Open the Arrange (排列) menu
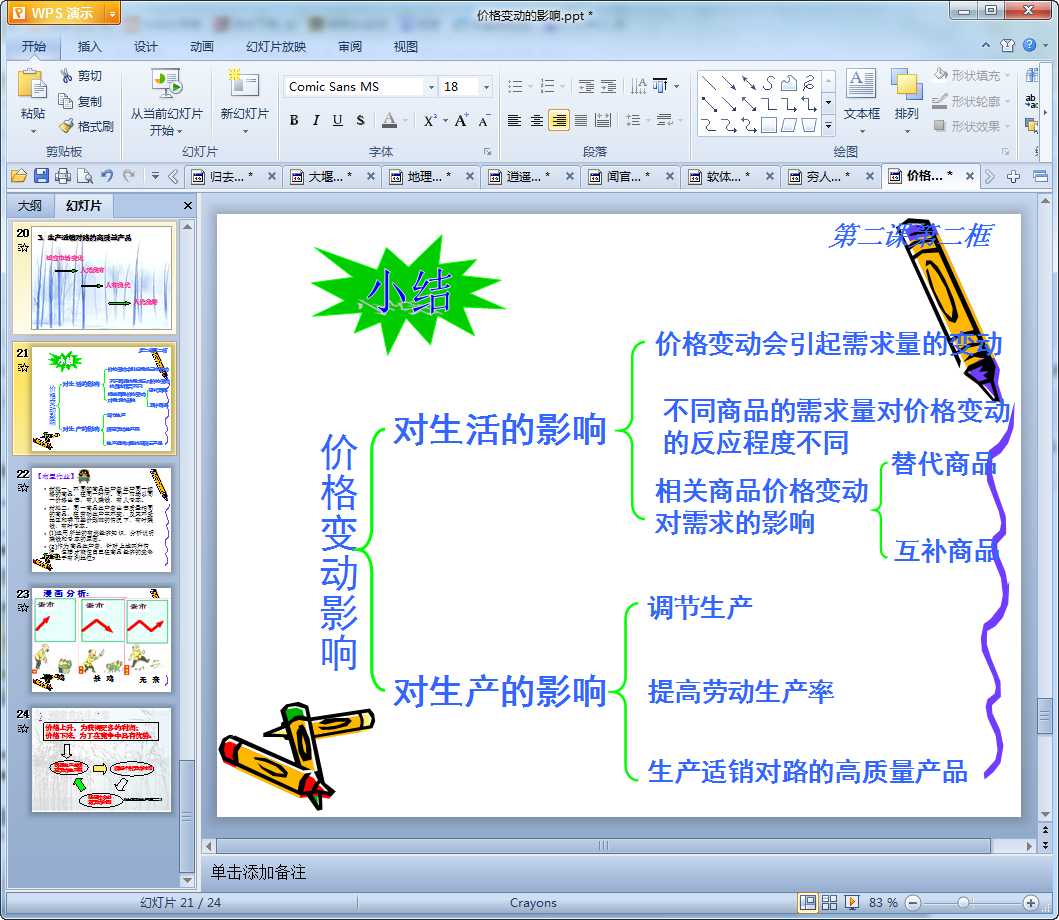This screenshot has height=920, width=1059. pyautogui.click(x=906, y=101)
